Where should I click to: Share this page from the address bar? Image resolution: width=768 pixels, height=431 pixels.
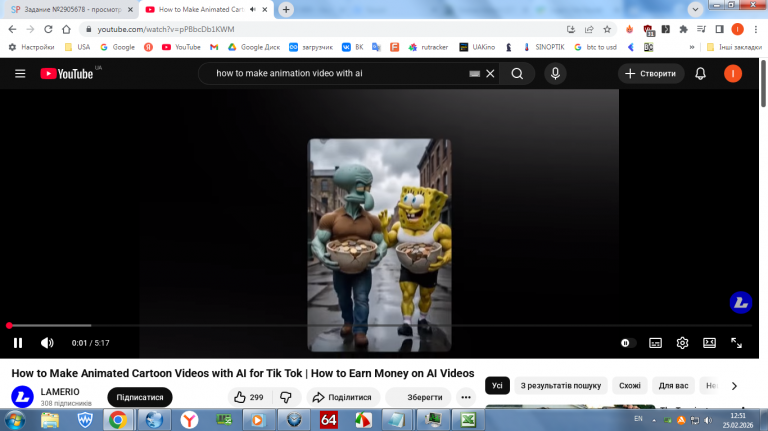[x=589, y=29]
